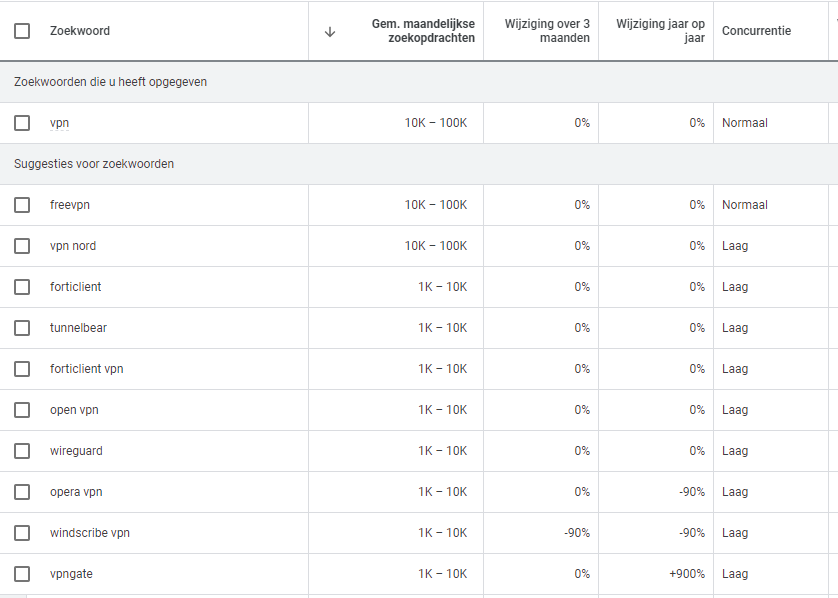Click the opera vpn keyword text

tap(76, 492)
